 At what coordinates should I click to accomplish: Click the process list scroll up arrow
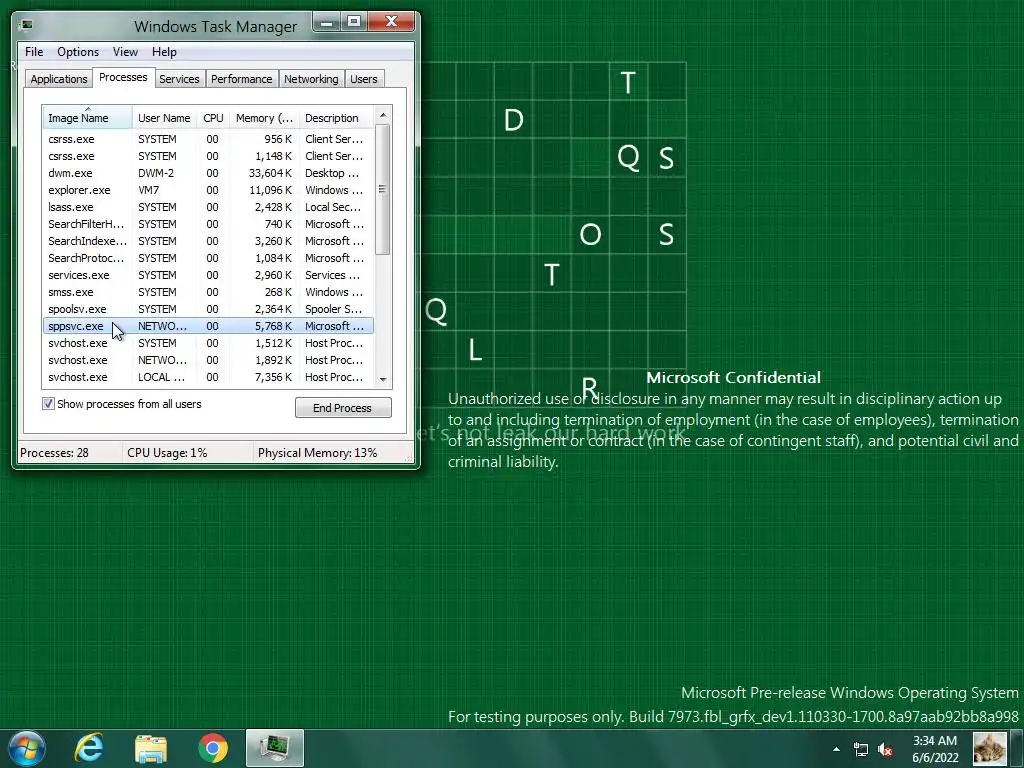[x=383, y=115]
